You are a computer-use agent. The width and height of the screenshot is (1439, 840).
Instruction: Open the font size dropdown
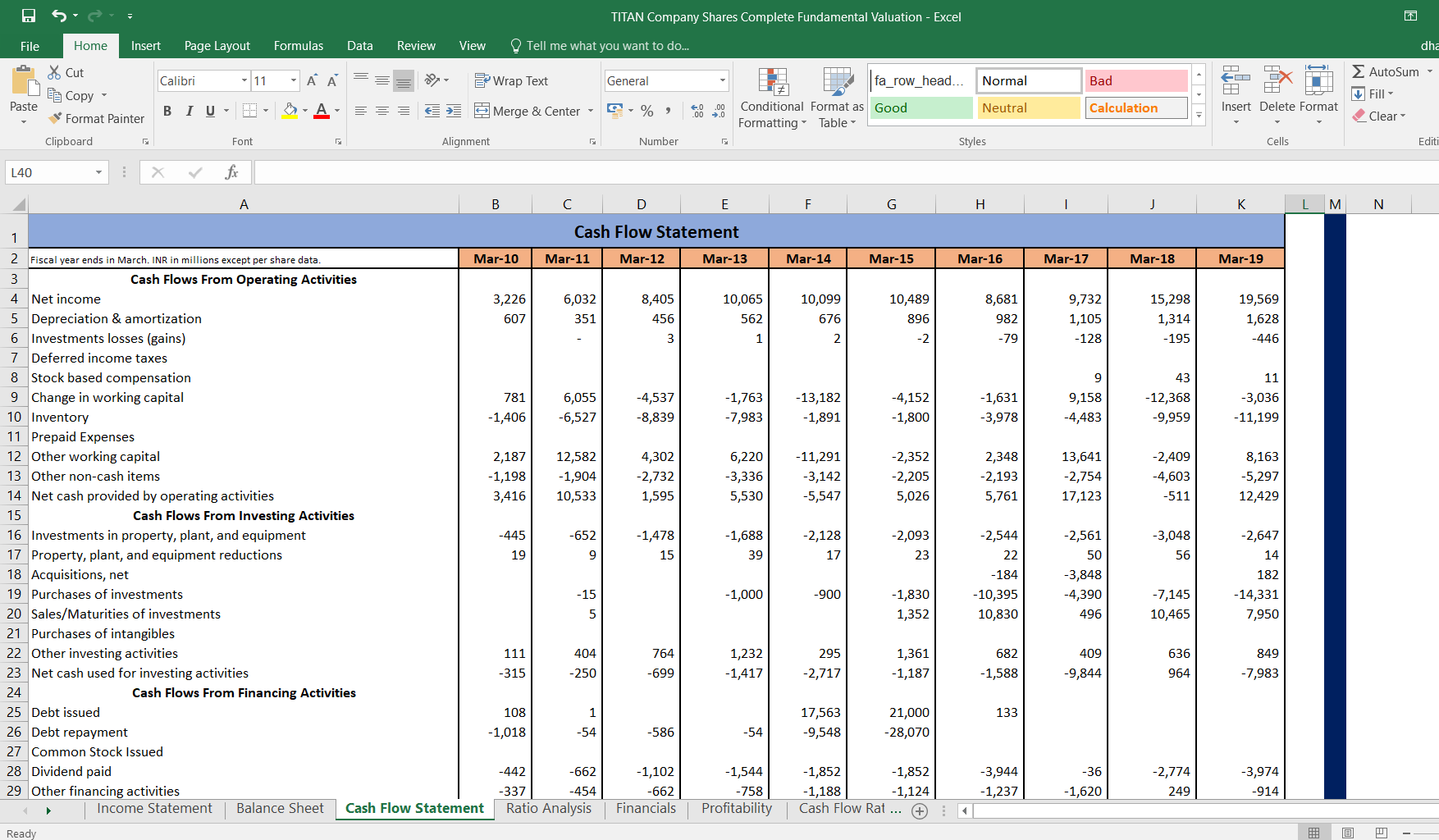click(294, 80)
